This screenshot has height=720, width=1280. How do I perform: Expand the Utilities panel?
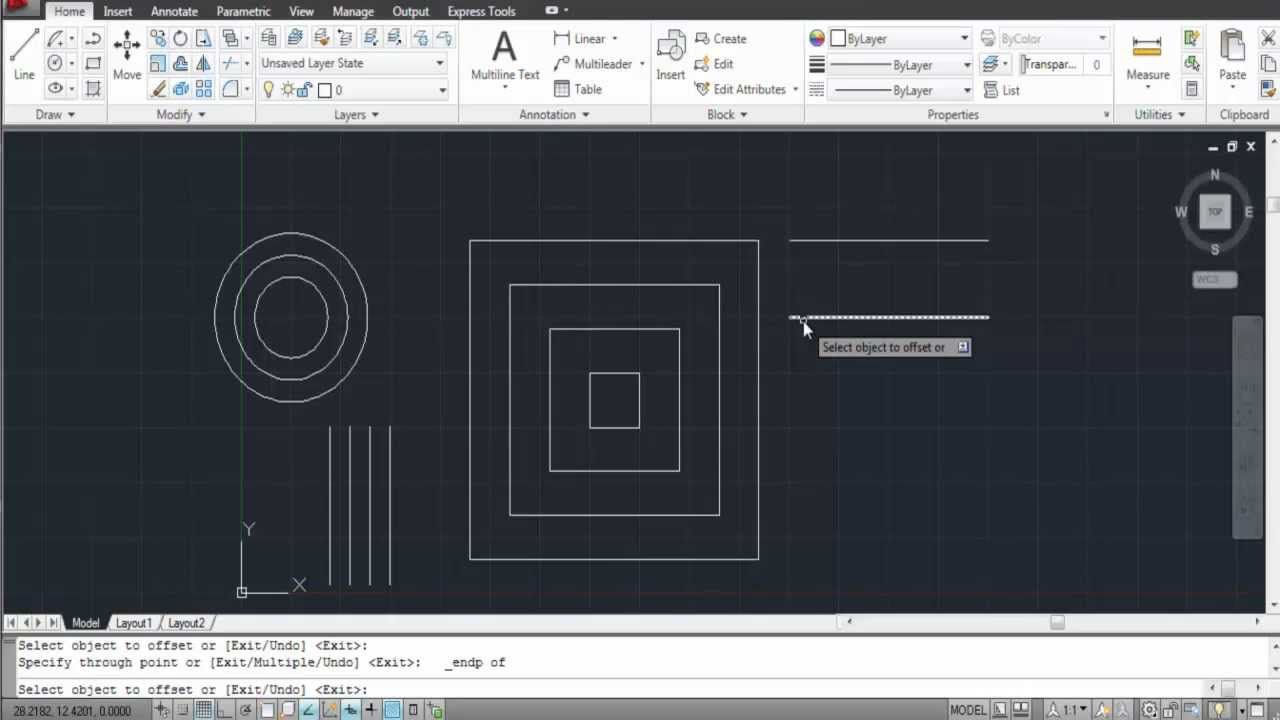1159,114
